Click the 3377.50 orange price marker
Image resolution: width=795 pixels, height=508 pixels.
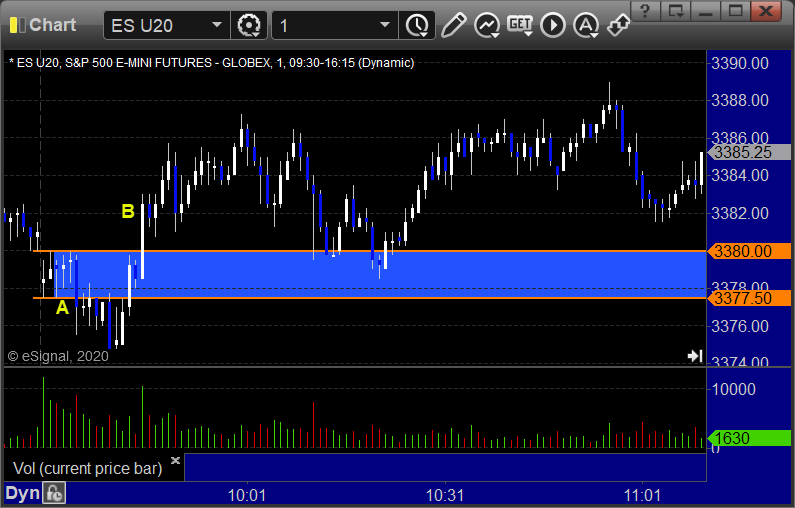tap(749, 298)
